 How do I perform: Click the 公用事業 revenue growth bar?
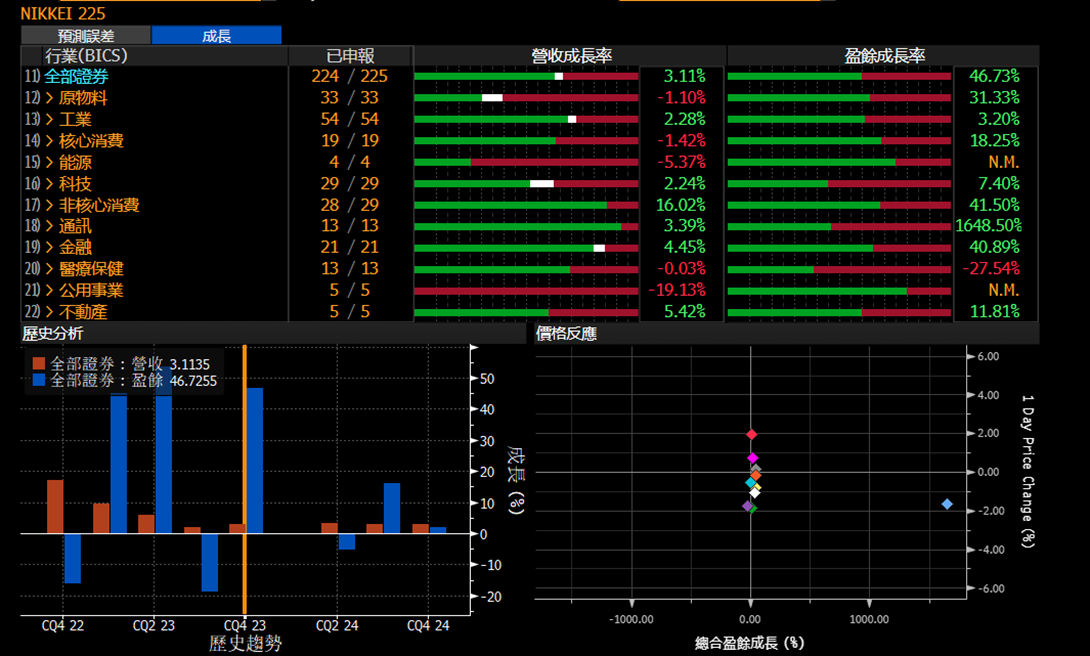(x=526, y=290)
